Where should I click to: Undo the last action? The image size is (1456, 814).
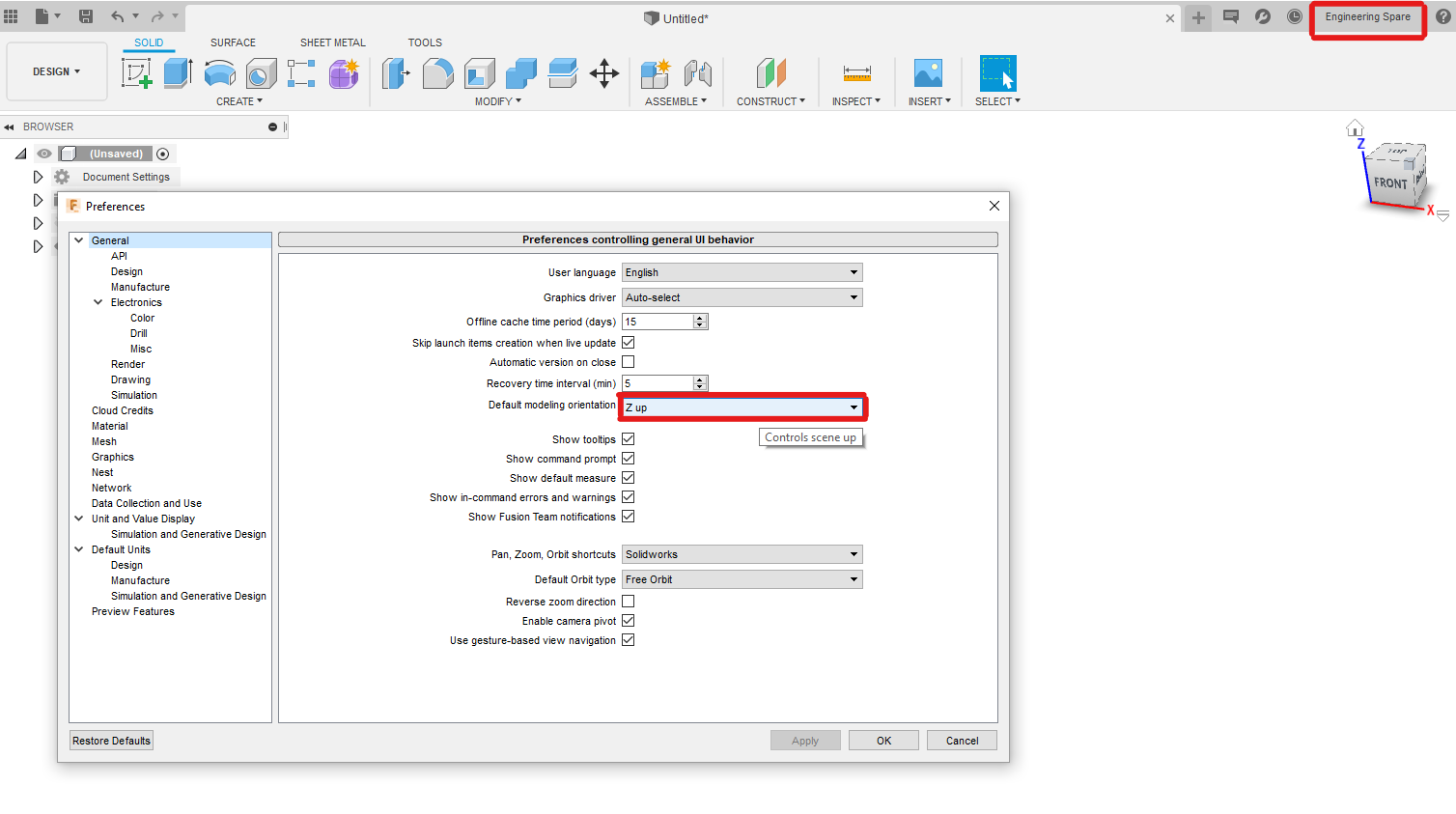(x=118, y=16)
